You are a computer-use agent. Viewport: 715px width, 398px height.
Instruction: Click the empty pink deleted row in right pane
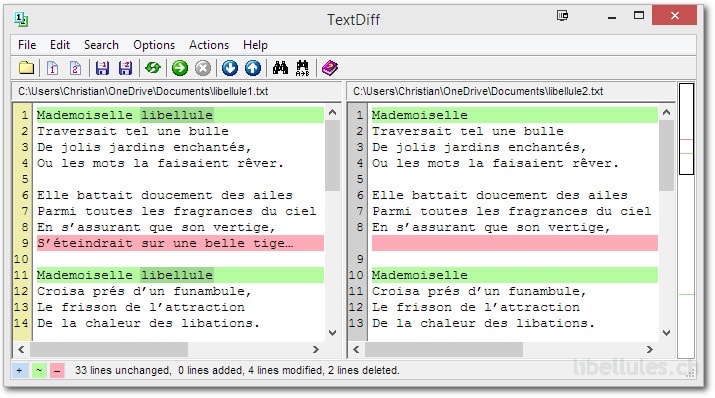point(514,243)
